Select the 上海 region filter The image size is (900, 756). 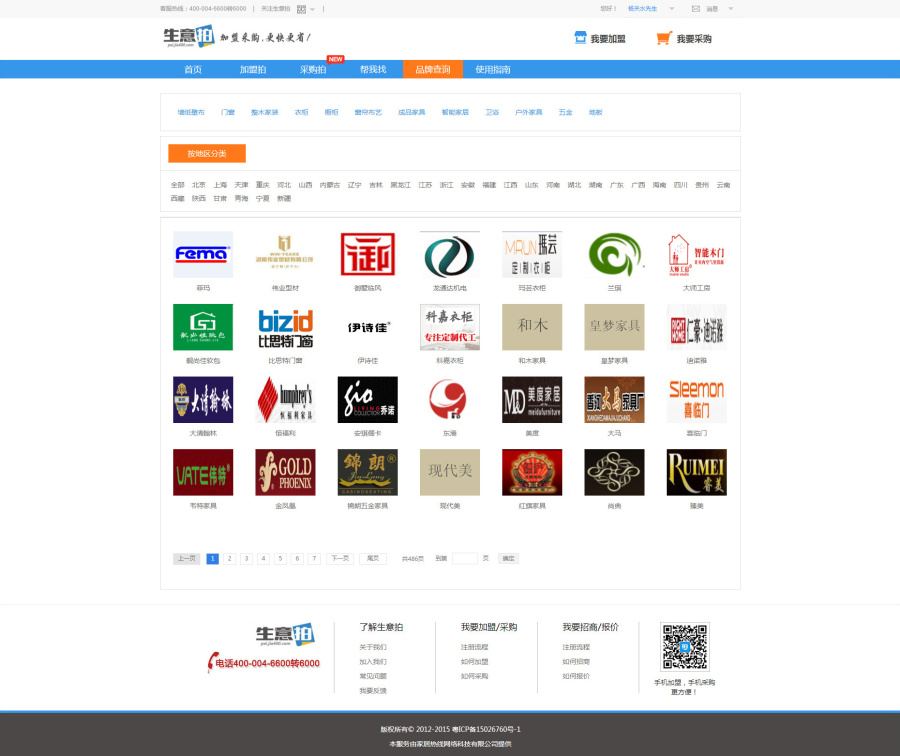(x=220, y=185)
